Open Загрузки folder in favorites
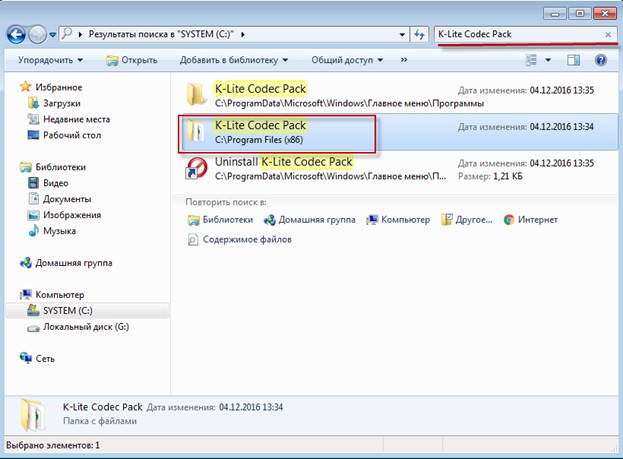Image resolution: width=623 pixels, height=459 pixels. tap(62, 103)
